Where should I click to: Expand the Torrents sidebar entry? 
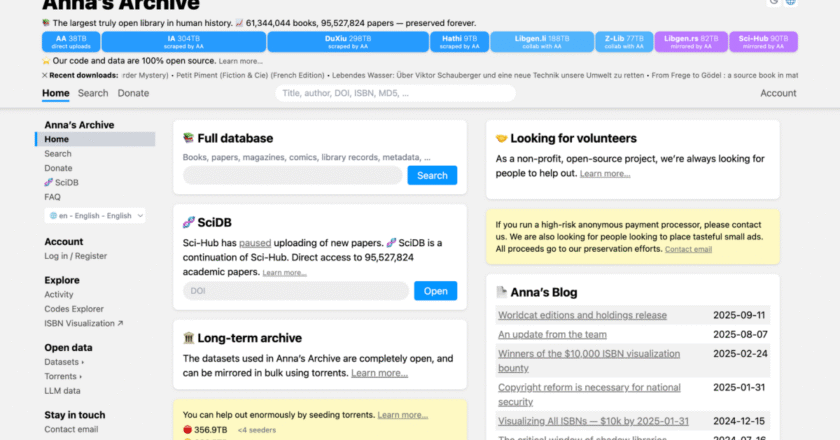point(63,377)
